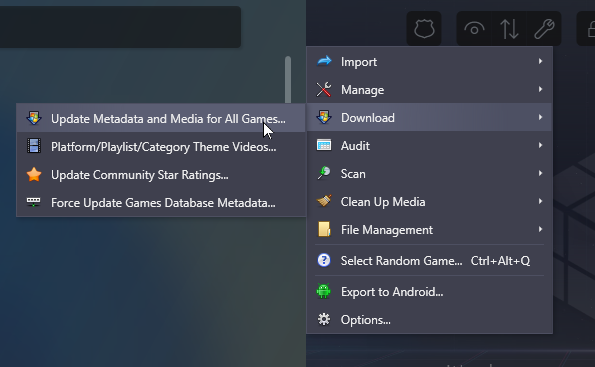
Task: Click the vertical scrollbar thumb
Action: [288, 79]
